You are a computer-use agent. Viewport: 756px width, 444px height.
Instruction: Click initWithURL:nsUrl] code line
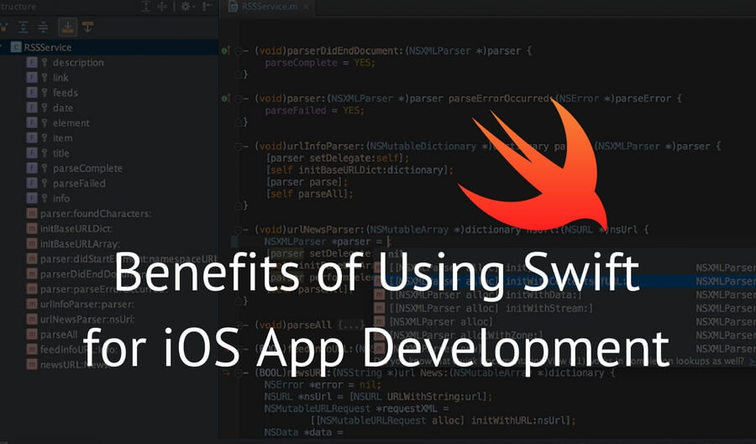tap(443, 420)
